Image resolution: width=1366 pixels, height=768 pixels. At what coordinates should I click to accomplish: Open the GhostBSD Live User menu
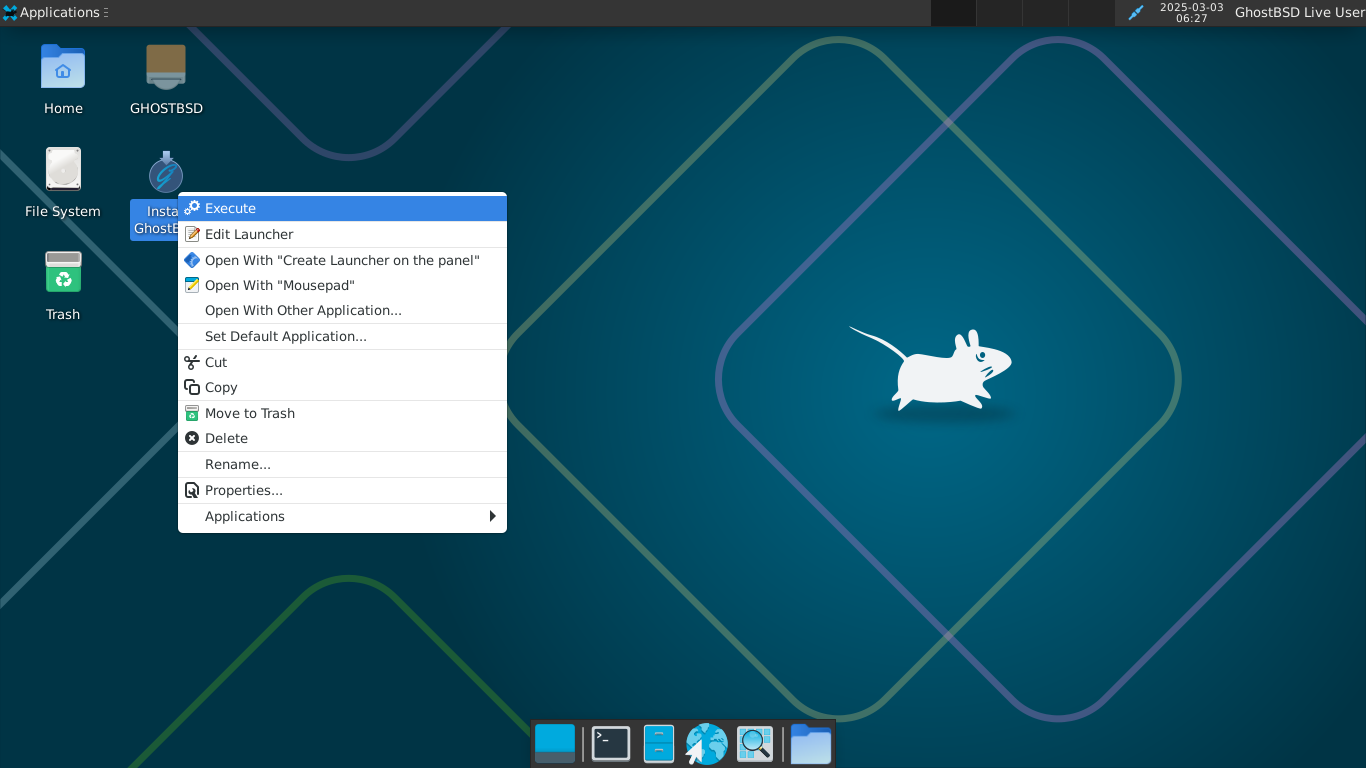pyautogui.click(x=1299, y=13)
